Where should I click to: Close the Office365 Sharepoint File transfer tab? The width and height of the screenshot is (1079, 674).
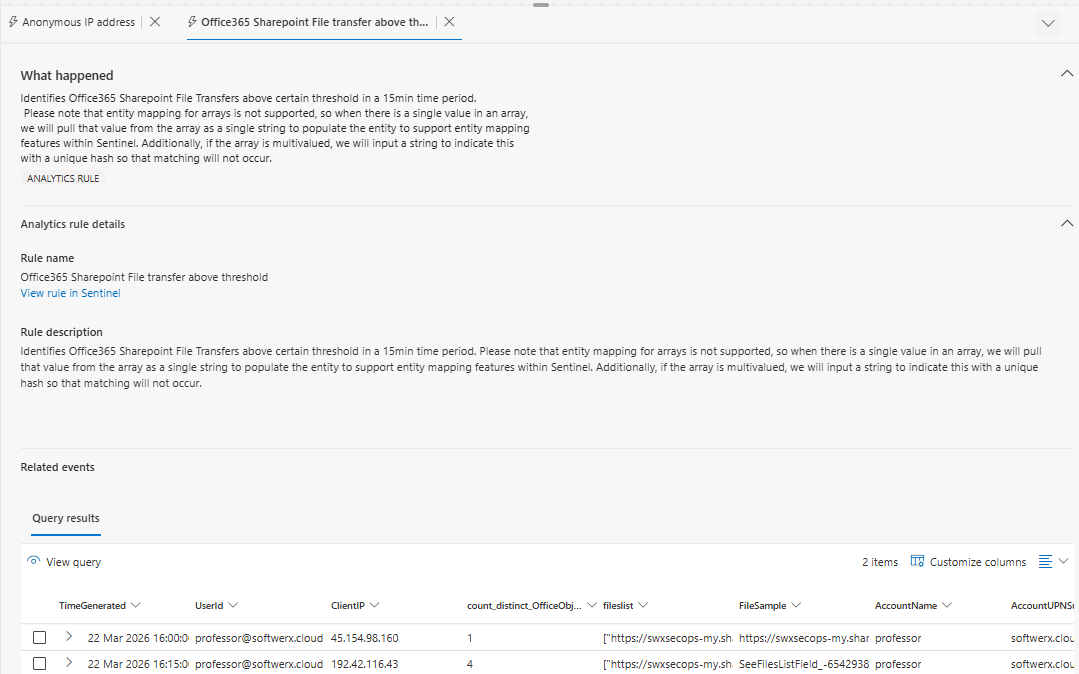449,22
